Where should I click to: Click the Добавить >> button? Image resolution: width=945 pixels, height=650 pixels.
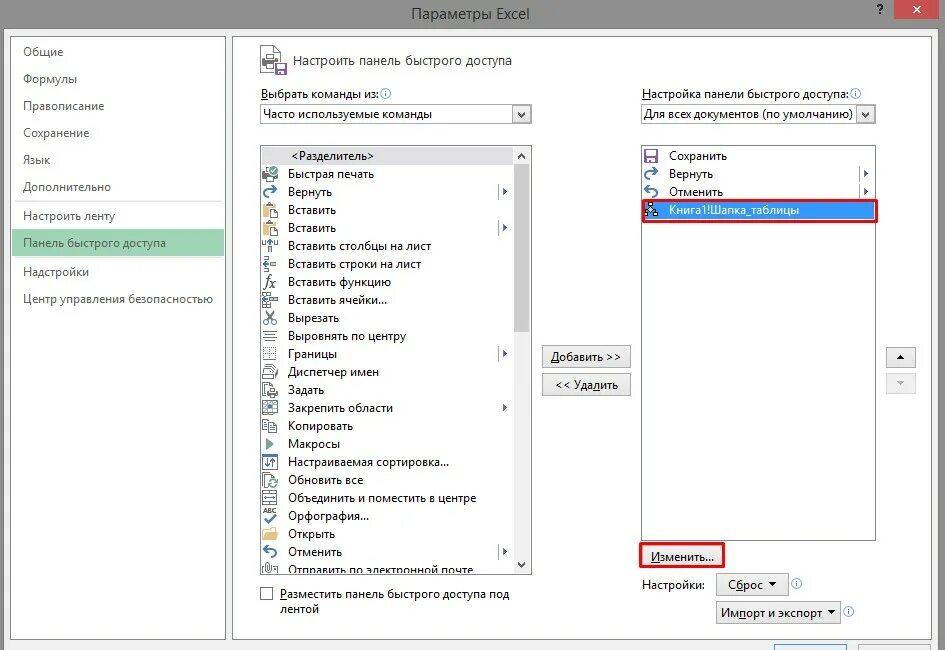click(586, 357)
